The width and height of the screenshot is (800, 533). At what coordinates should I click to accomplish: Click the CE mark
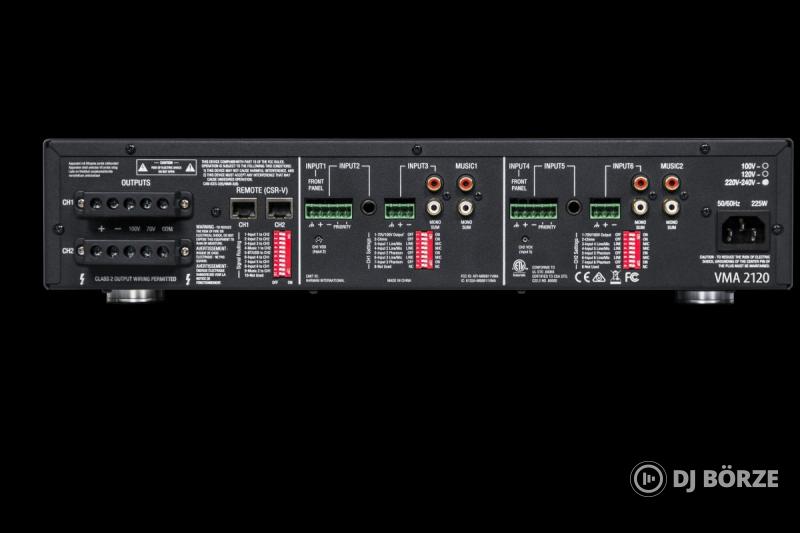[x=582, y=277]
